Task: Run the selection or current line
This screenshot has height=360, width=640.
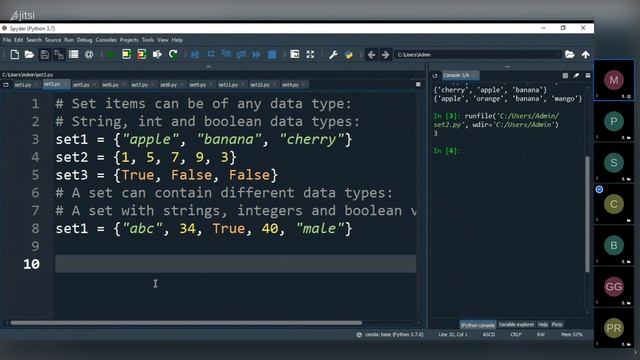Action: click(x=157, y=54)
